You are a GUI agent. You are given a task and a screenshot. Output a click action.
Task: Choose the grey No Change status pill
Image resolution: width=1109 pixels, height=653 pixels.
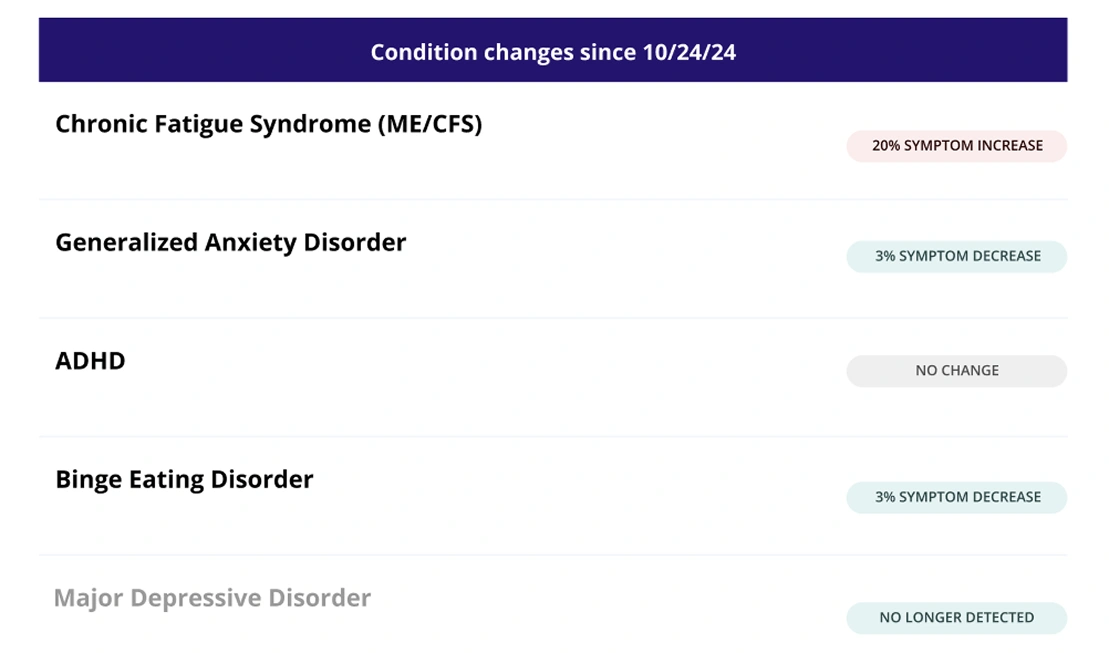956,371
